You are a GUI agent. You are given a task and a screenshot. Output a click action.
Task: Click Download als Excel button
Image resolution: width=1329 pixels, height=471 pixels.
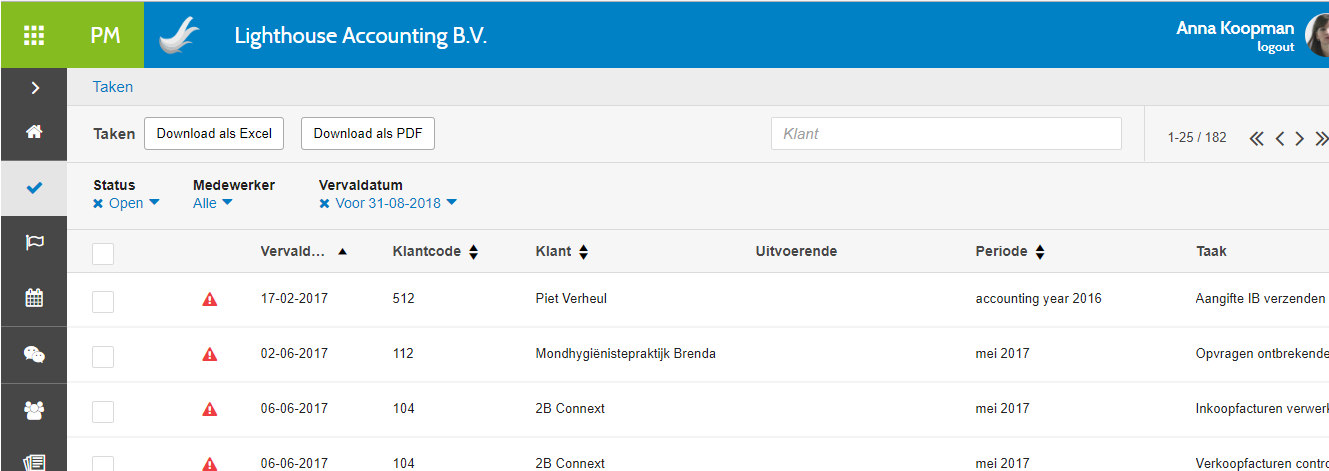tap(214, 134)
